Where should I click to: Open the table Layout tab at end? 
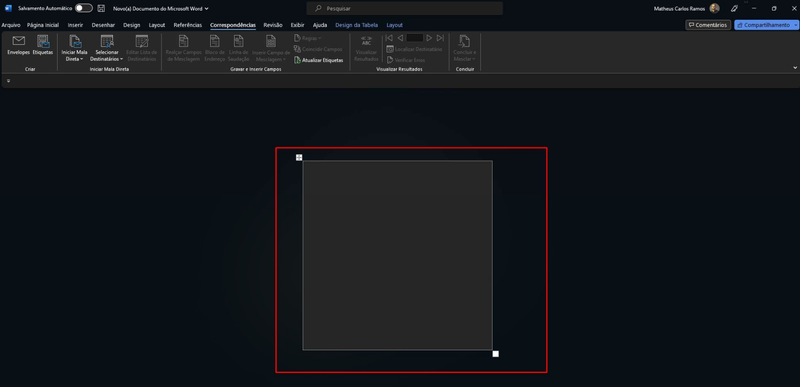tap(394, 25)
